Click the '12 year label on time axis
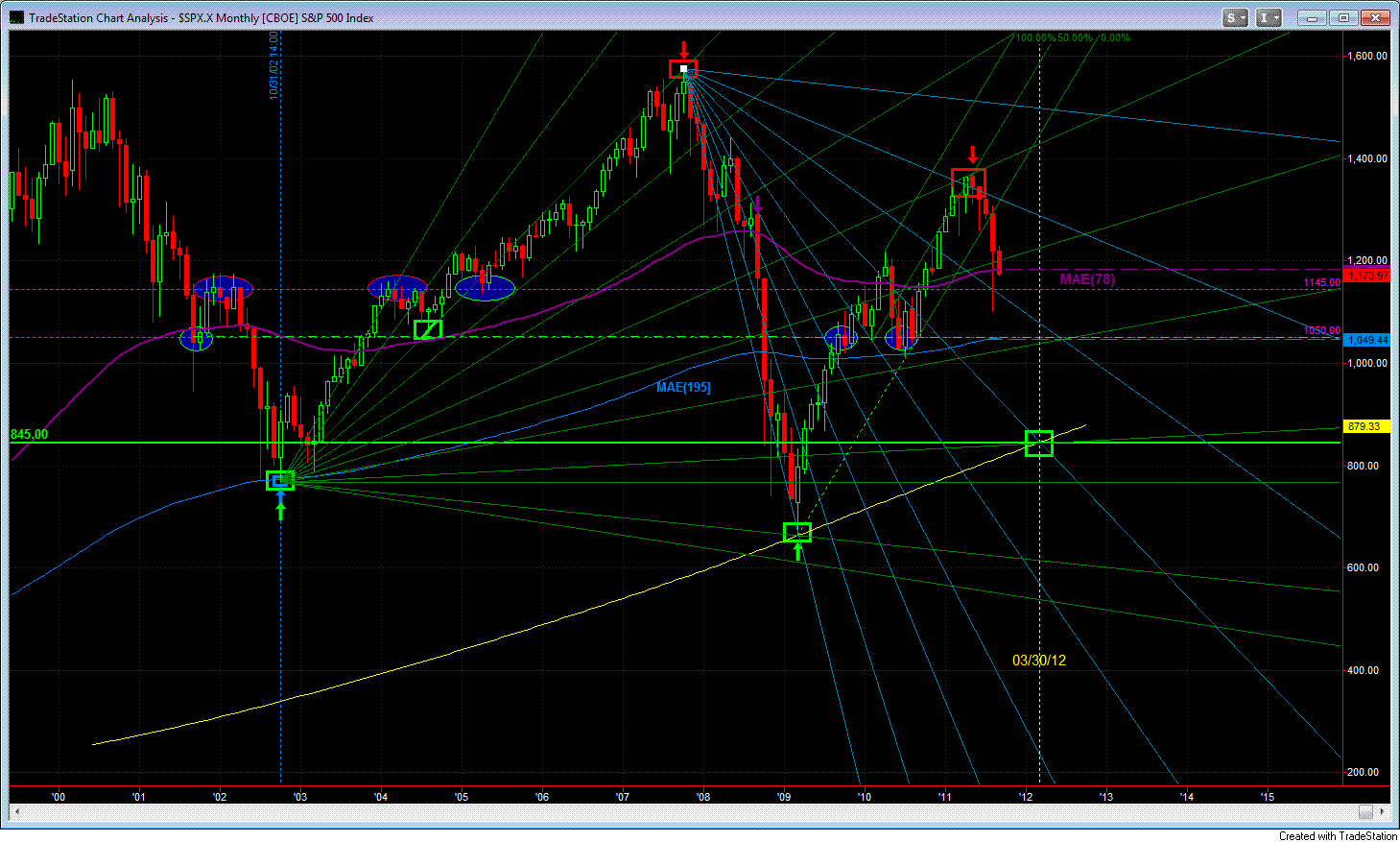This screenshot has height=842, width=1400. point(1026,797)
